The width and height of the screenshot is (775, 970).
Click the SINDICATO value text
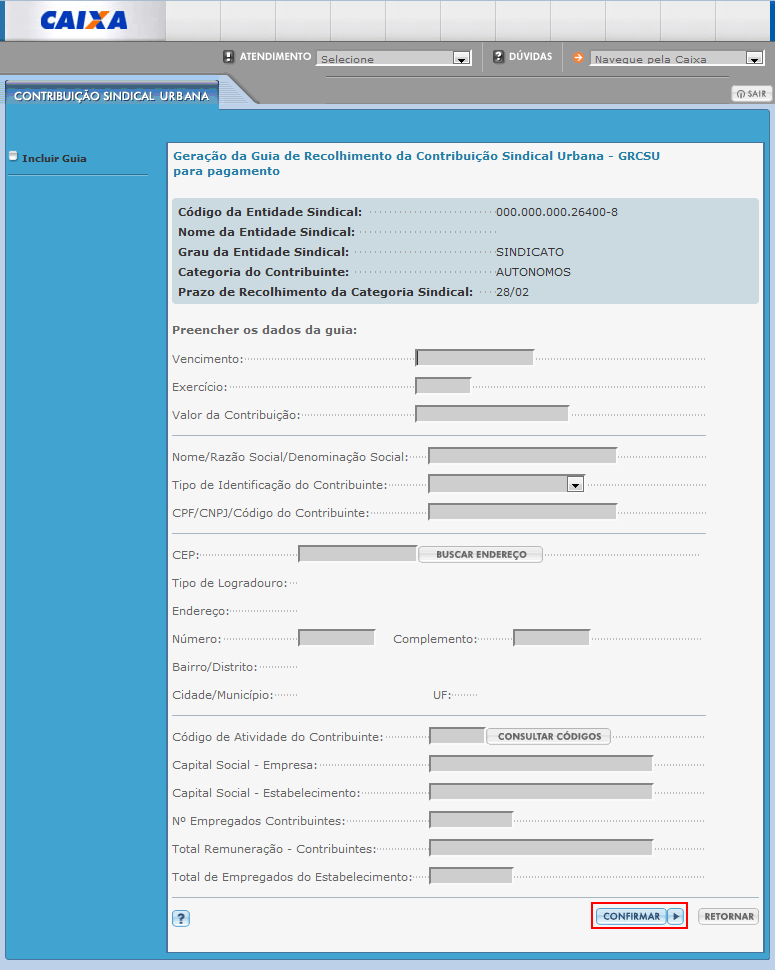530,252
